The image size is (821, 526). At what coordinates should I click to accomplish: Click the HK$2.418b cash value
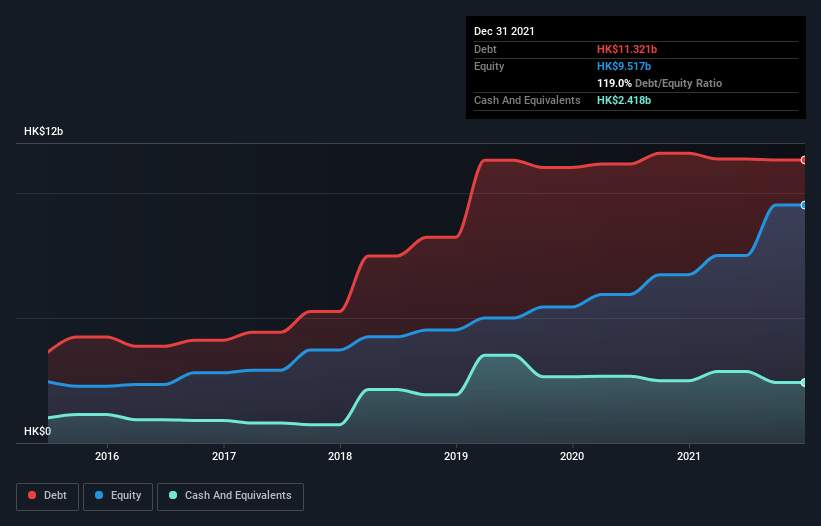tap(624, 100)
